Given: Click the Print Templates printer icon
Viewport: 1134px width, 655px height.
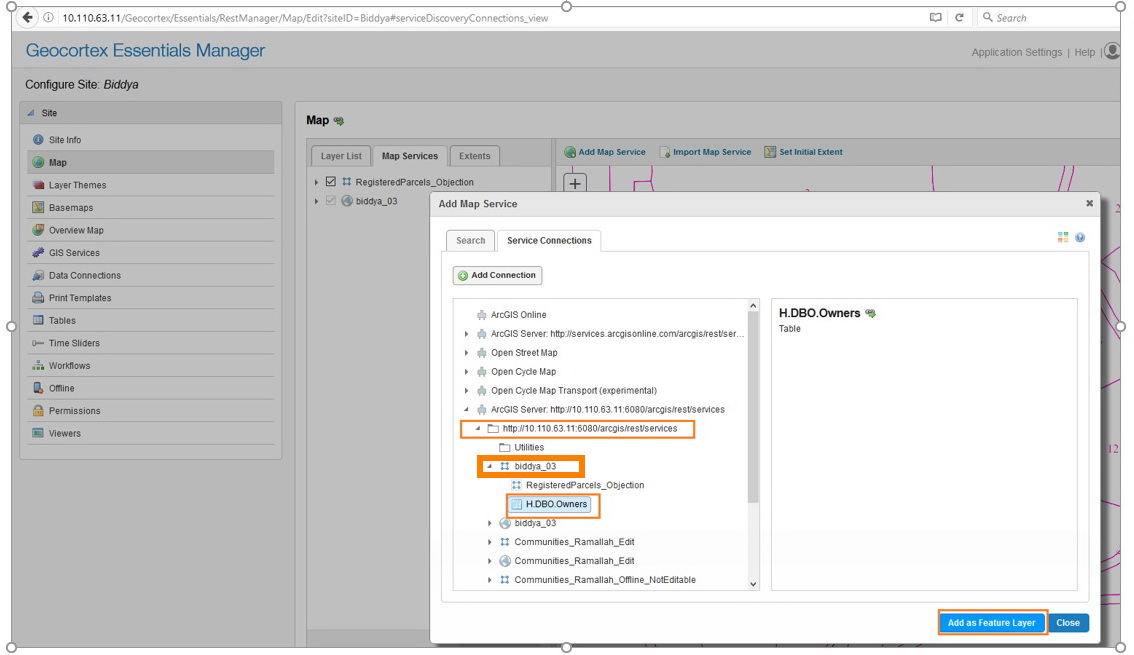Looking at the screenshot, I should coord(38,298).
